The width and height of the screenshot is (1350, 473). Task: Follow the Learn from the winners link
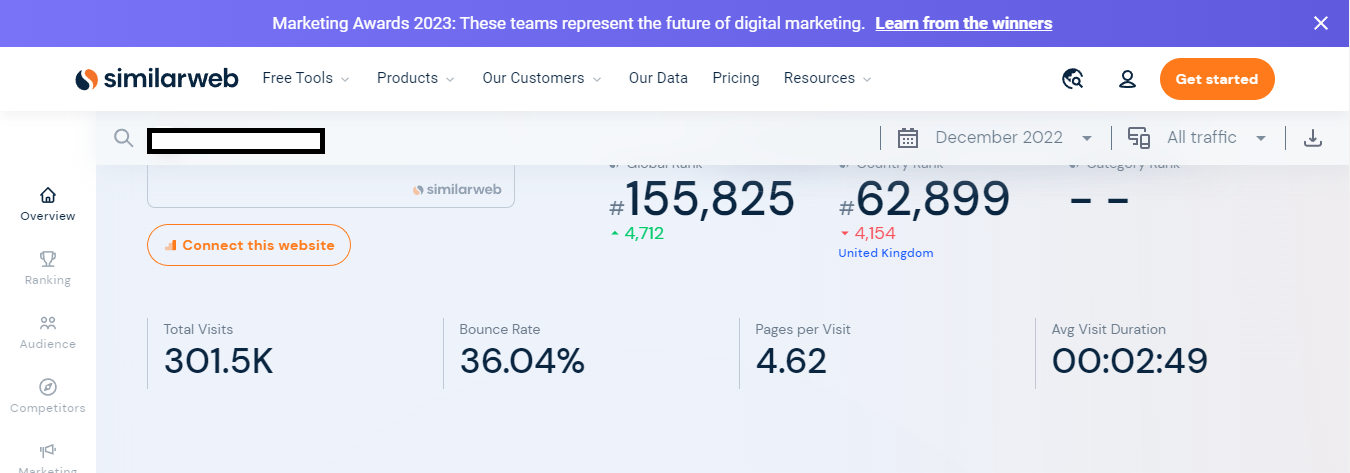(963, 23)
